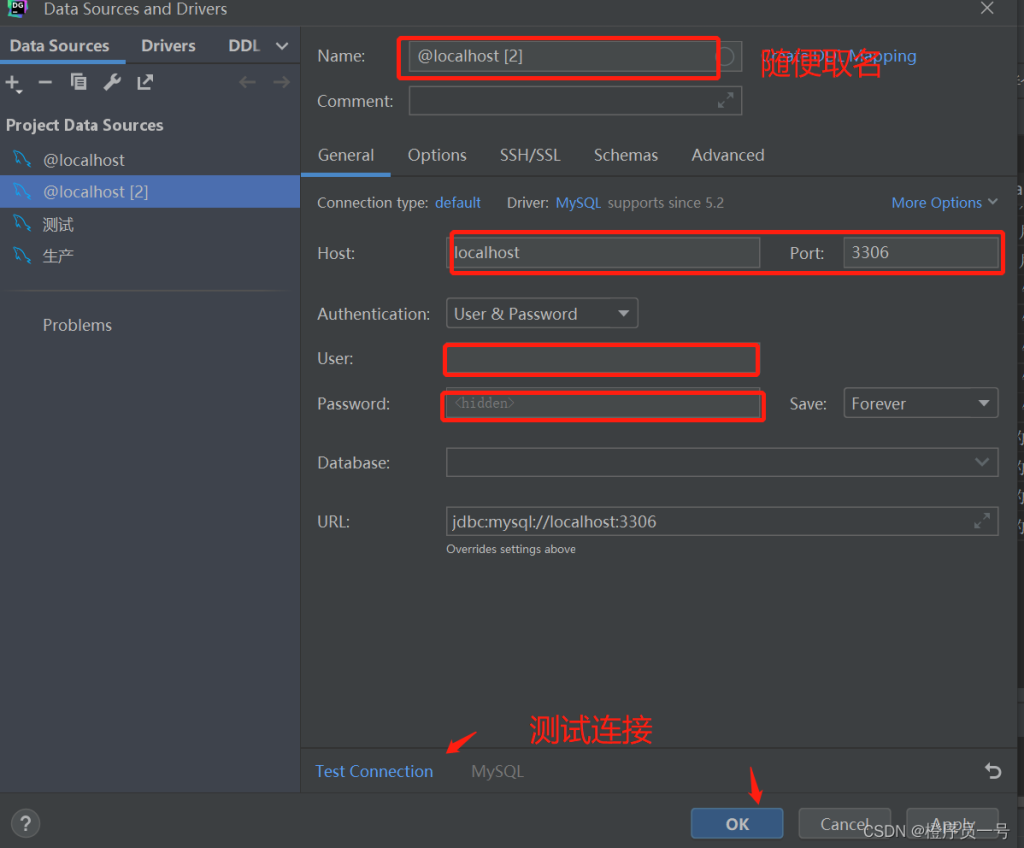The height and width of the screenshot is (848, 1024).
Task: Open the Authentication dropdown
Action: pos(541,314)
